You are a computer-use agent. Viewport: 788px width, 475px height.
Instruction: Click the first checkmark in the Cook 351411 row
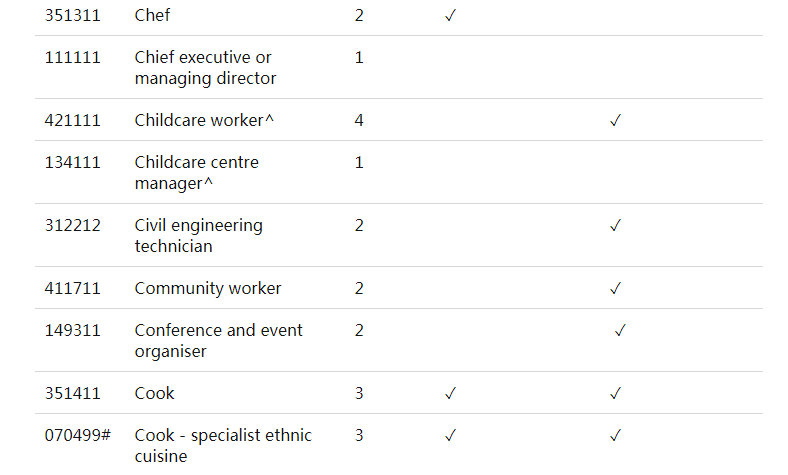[x=450, y=393]
